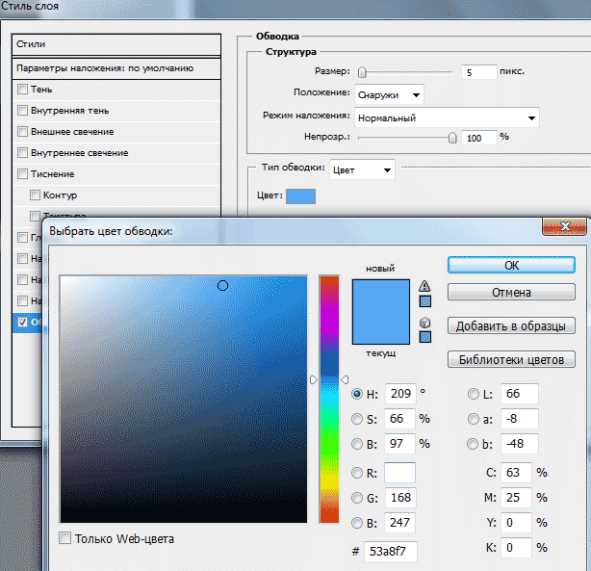This screenshot has height=571, width=591.
Task: Select the L lightness radio button
Action: 473,394
